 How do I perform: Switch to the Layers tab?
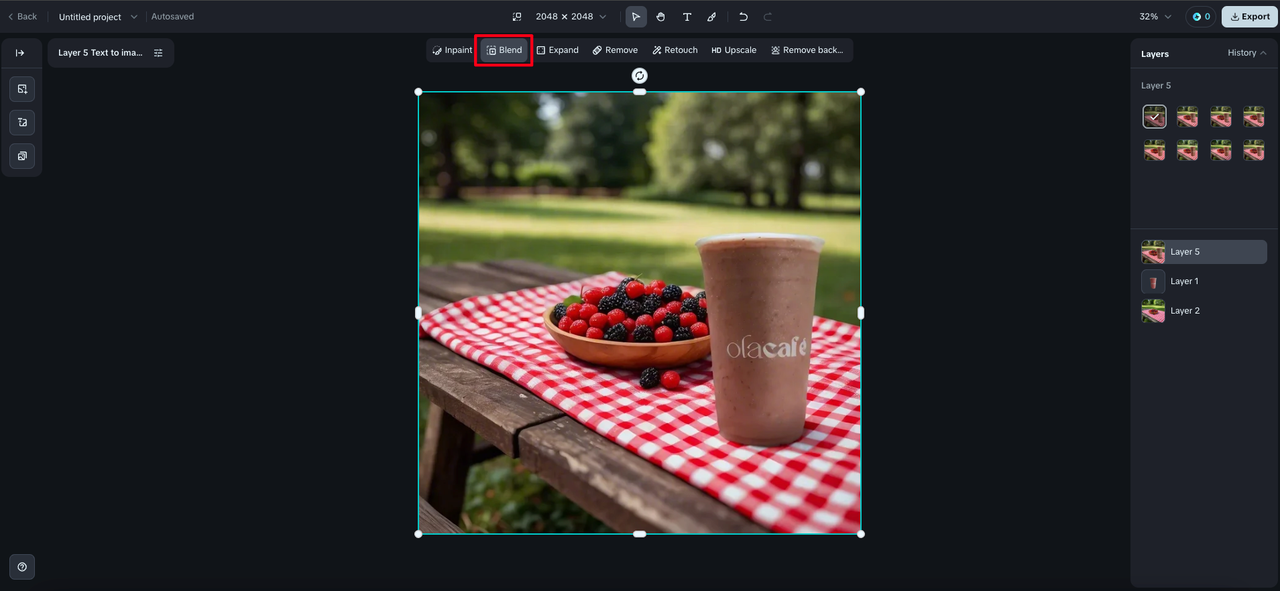tap(1155, 54)
